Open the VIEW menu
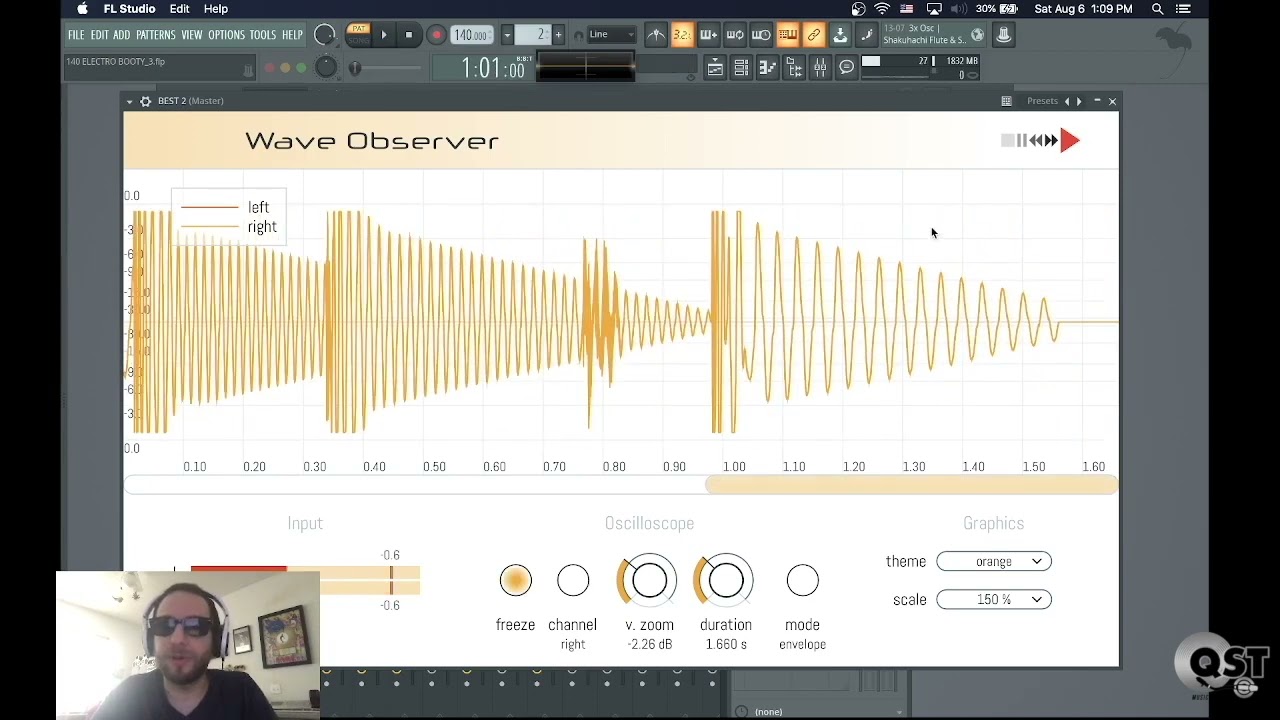The image size is (1280, 720). 192,35
